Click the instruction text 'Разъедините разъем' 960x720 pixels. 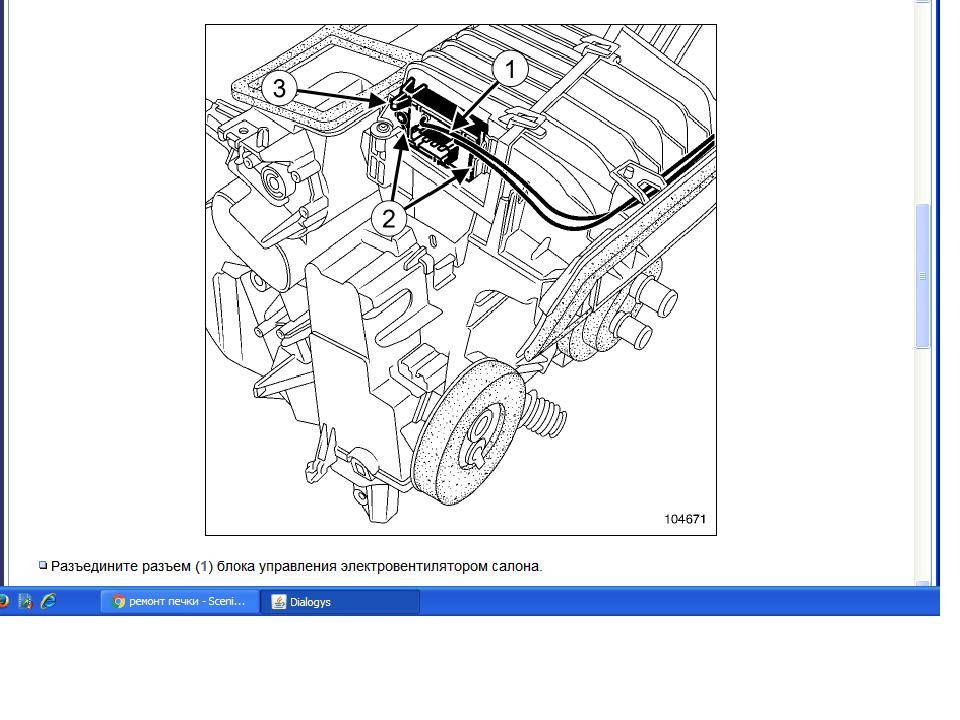[x=121, y=566]
